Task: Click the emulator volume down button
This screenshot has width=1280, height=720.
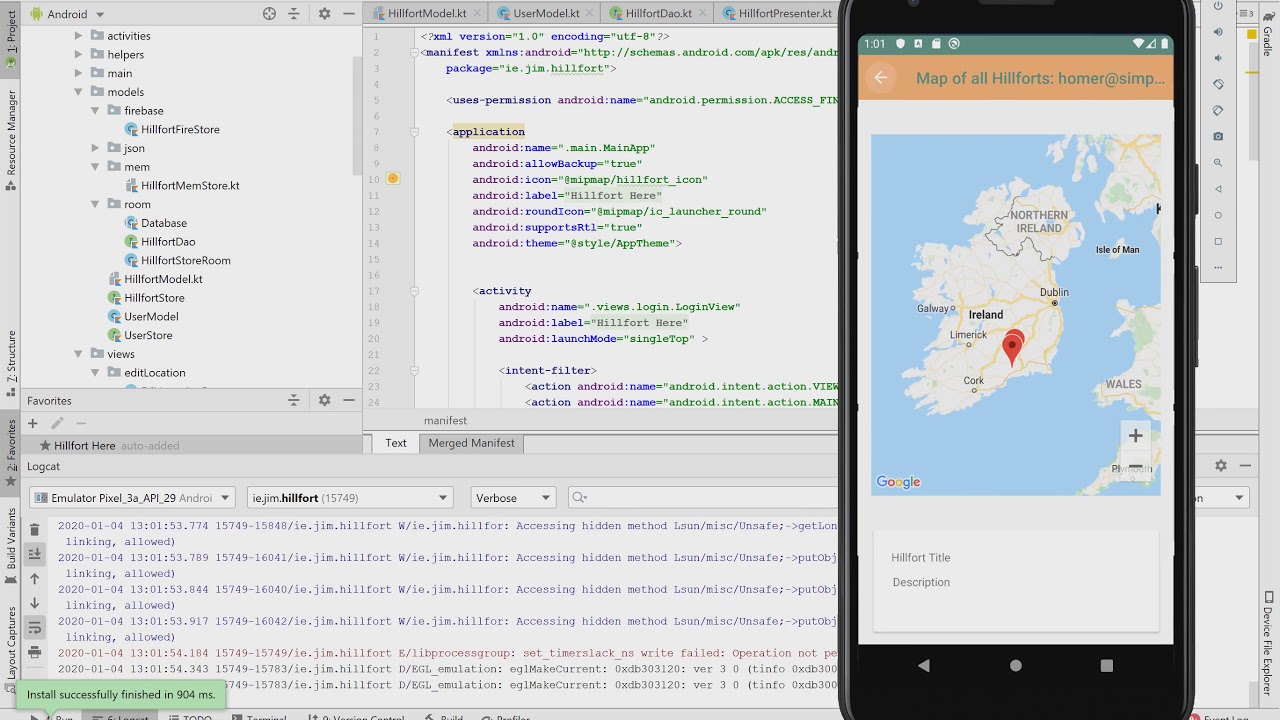Action: coord(1218,58)
